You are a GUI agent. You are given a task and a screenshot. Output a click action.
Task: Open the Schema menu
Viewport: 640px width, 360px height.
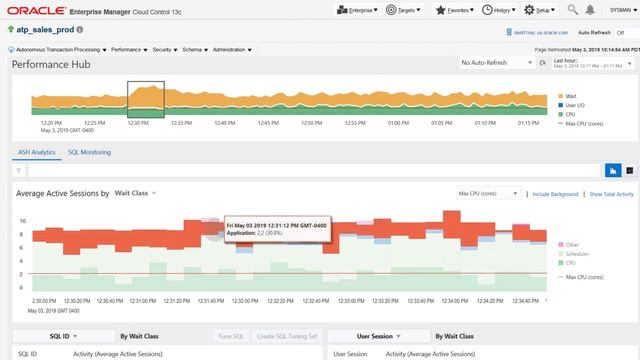pyautogui.click(x=195, y=50)
